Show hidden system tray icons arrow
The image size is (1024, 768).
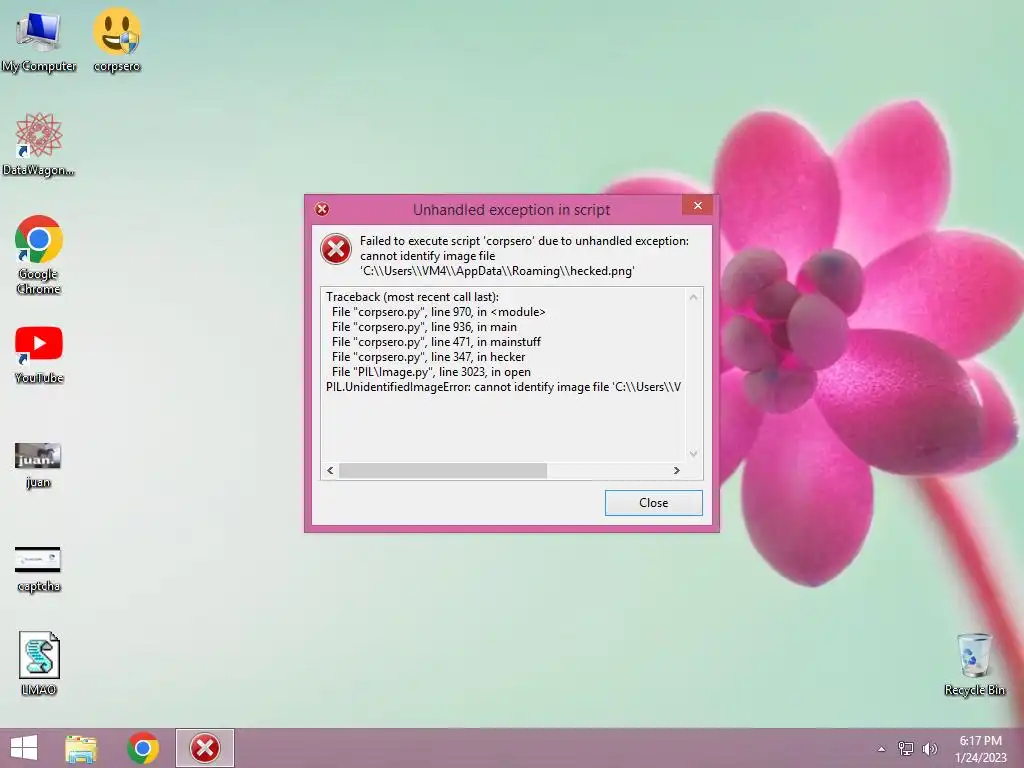point(882,749)
